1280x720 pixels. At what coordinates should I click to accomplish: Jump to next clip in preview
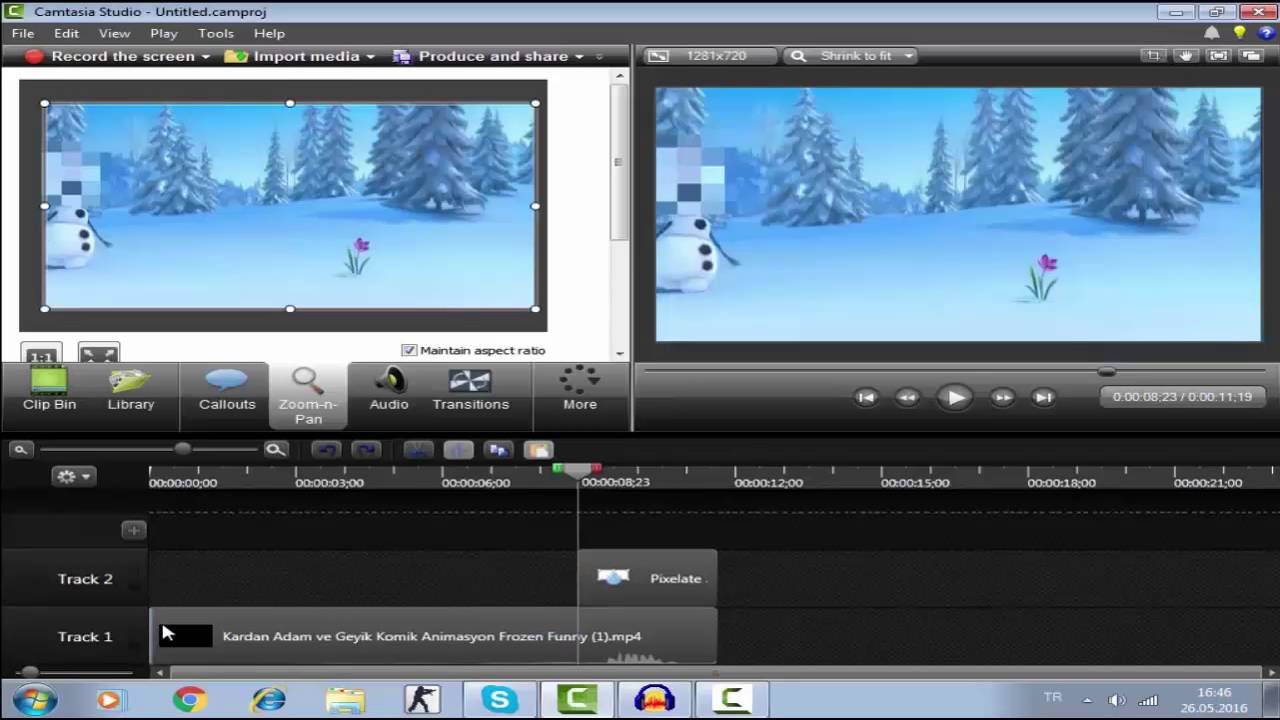click(1043, 397)
